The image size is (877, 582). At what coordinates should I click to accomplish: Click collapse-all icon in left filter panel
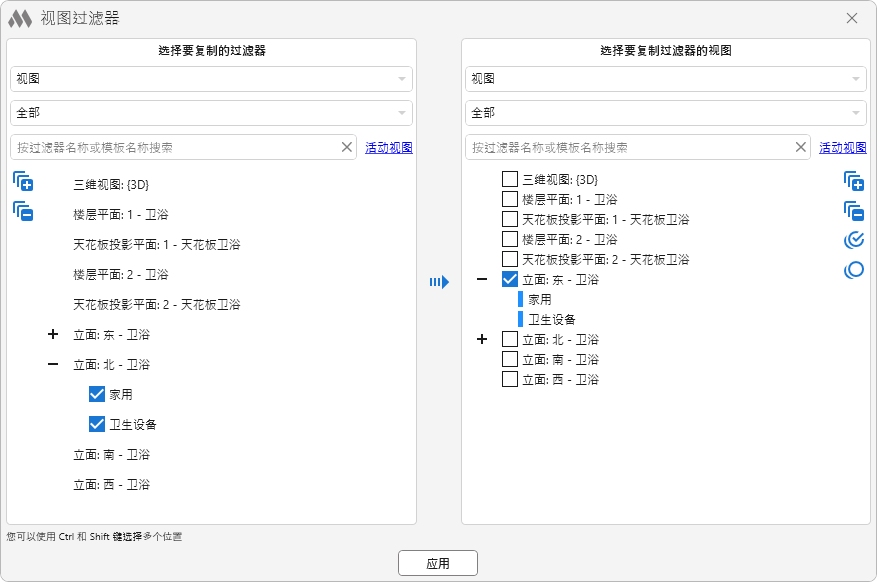click(23, 212)
